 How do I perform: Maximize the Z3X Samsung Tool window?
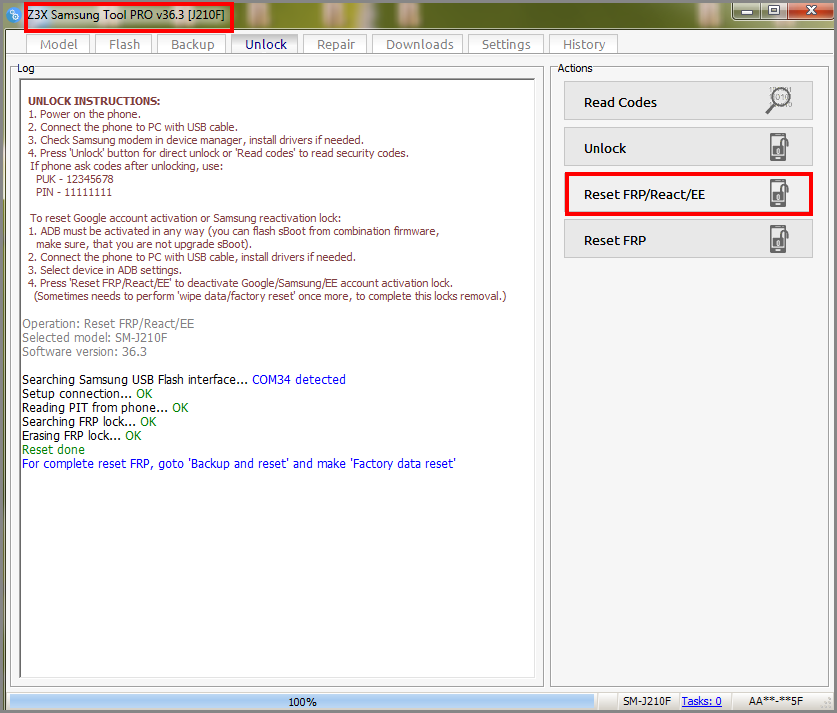[773, 11]
